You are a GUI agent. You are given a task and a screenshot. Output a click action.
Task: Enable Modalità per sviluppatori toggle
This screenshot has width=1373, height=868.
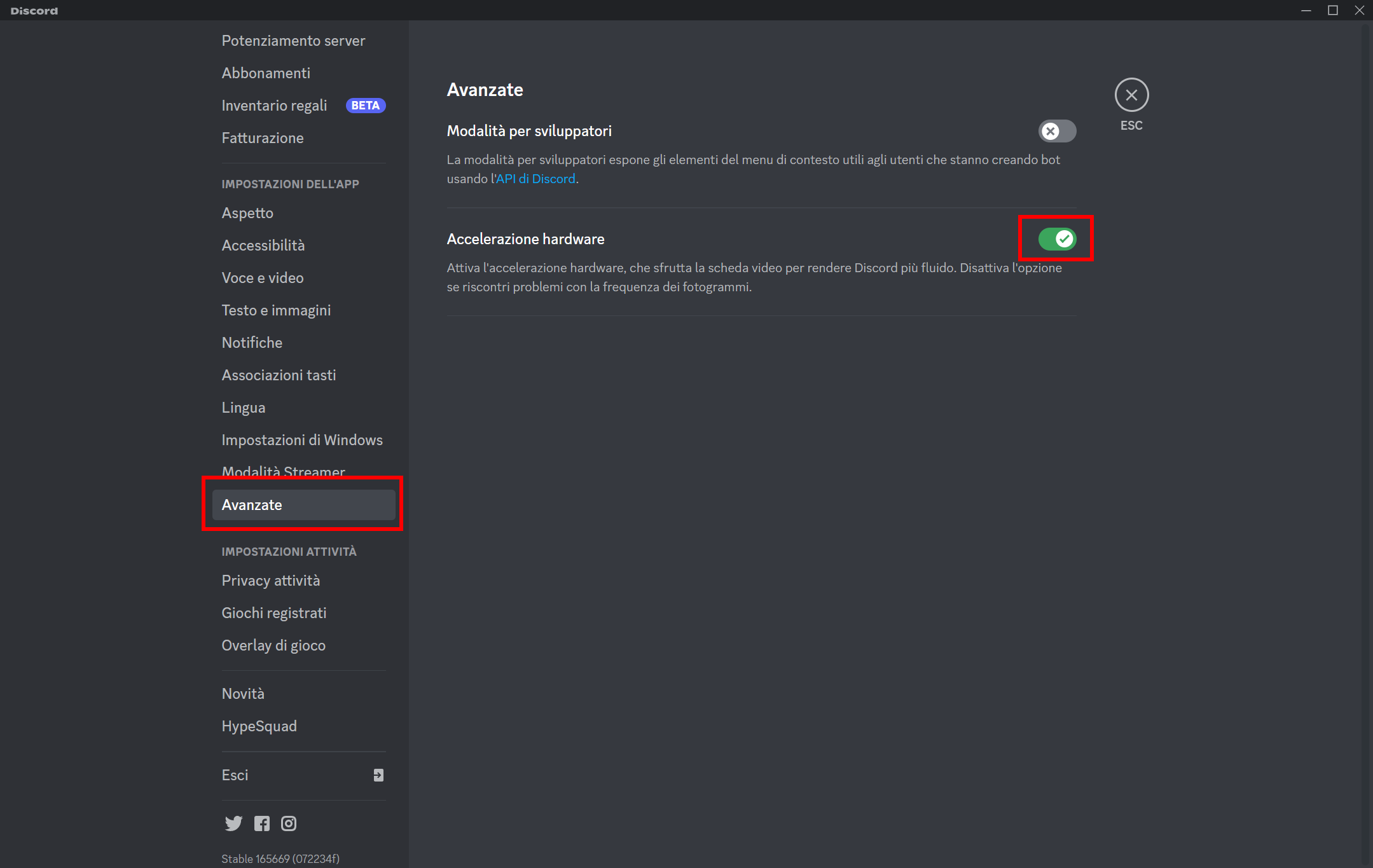[x=1057, y=131]
